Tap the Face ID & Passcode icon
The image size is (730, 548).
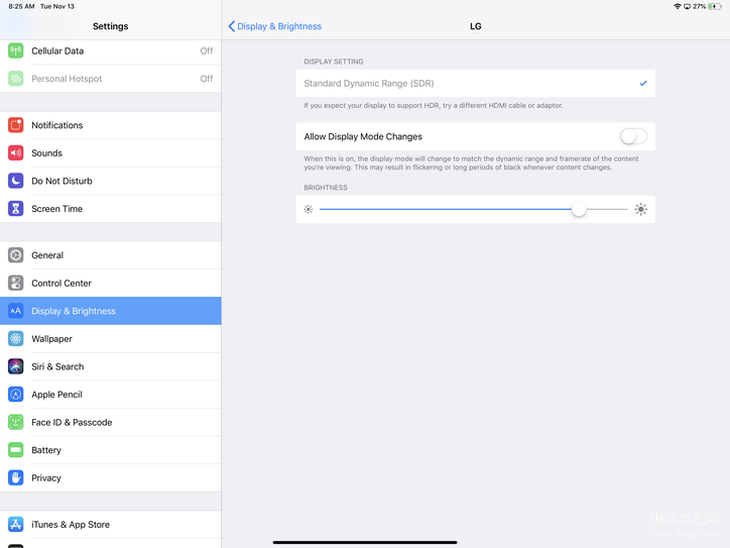[x=16, y=423]
